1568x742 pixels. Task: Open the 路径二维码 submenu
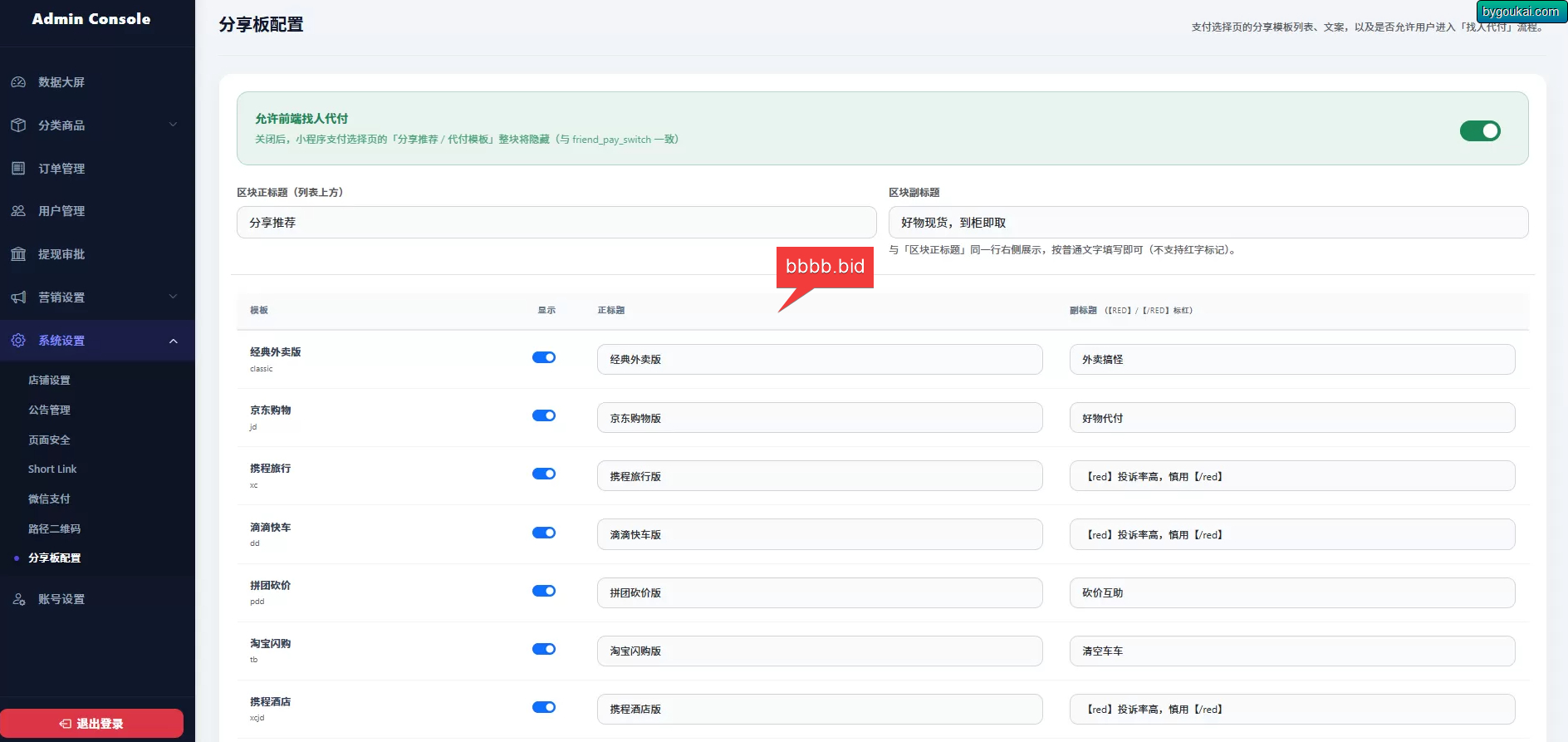pyautogui.click(x=54, y=528)
